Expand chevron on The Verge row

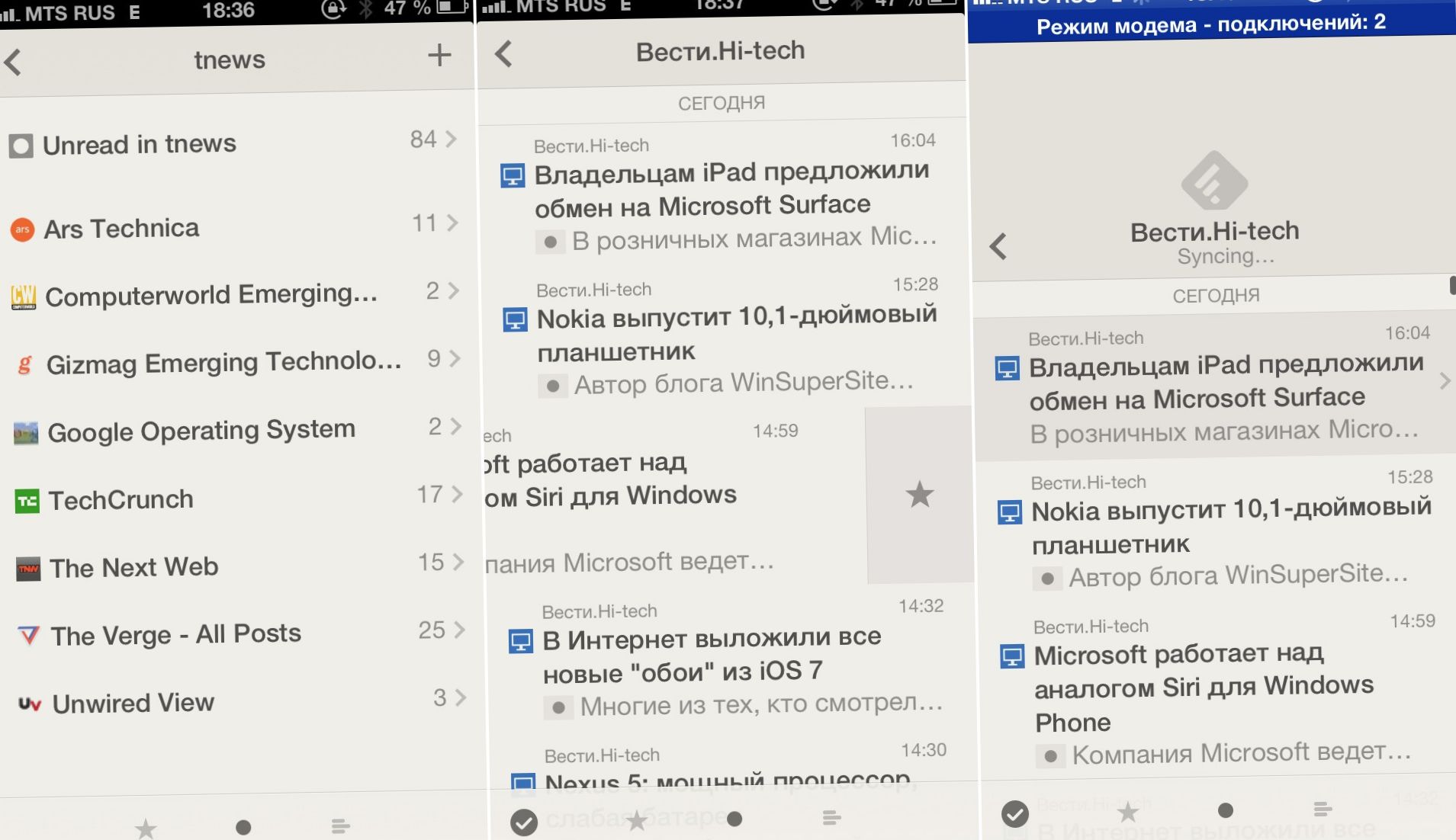(x=459, y=630)
